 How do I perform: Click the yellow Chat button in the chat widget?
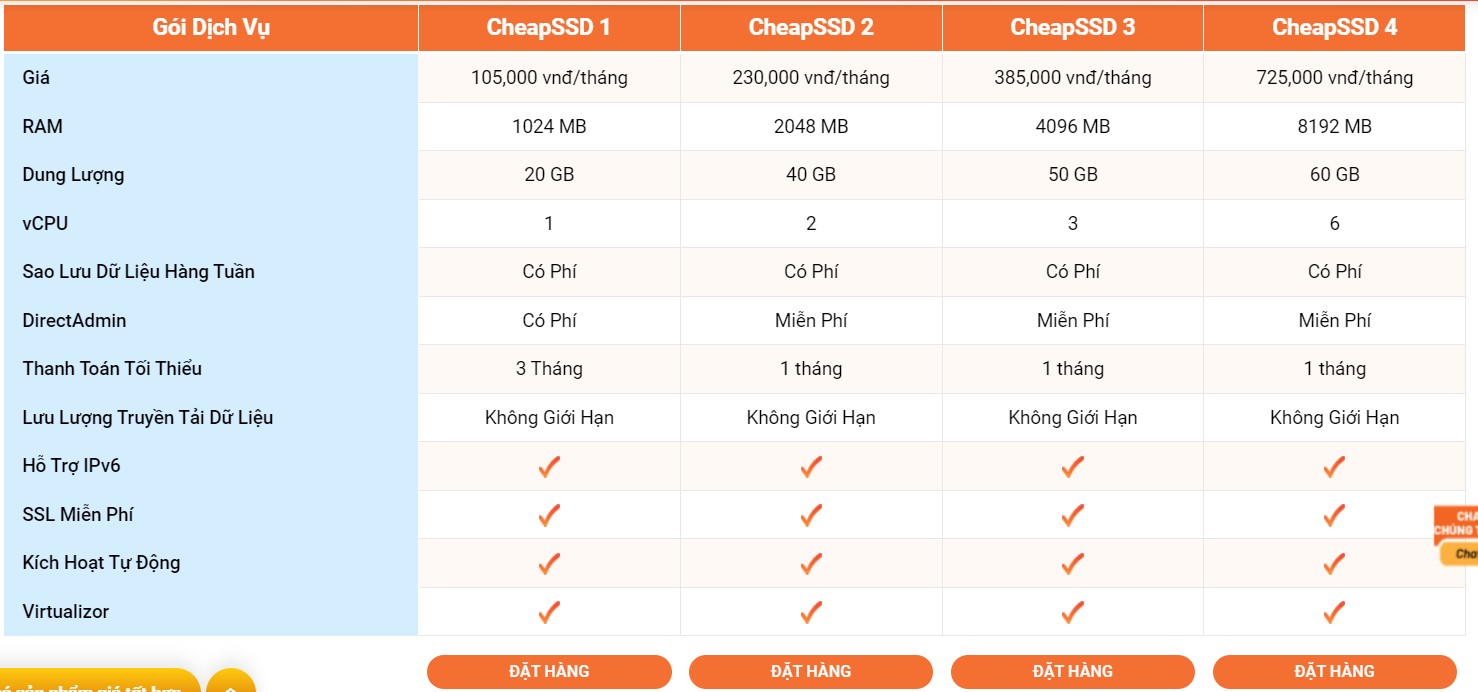pyautogui.click(x=1462, y=554)
